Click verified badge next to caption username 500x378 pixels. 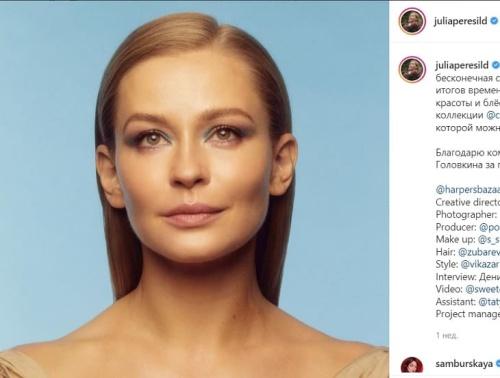[x=496, y=65]
